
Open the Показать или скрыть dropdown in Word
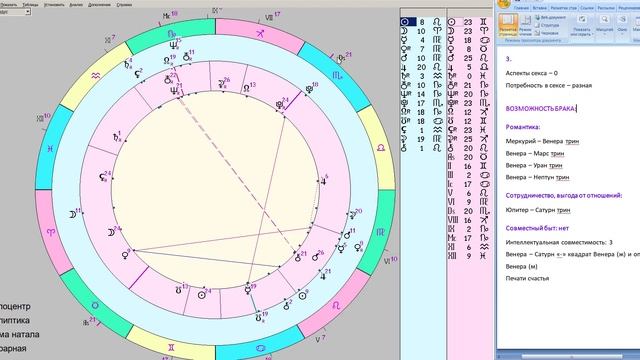point(581,25)
